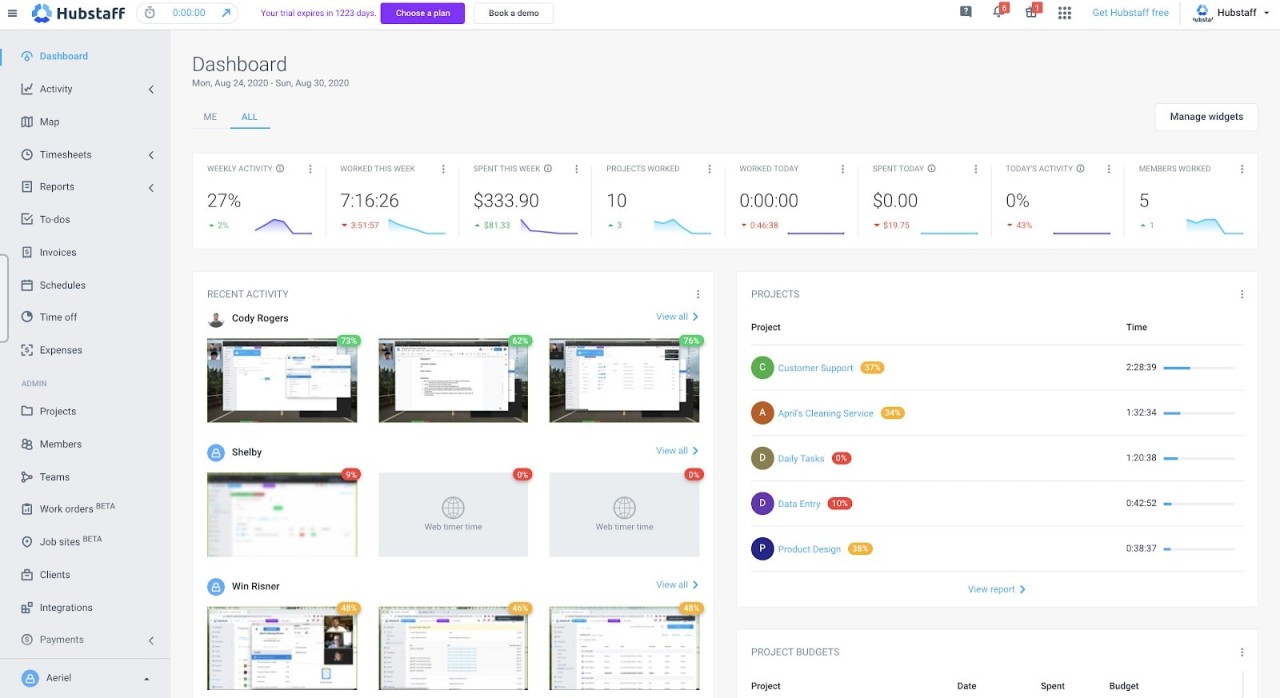This screenshot has width=1280, height=698.
Task: Switch to the ME tab
Action: point(209,117)
